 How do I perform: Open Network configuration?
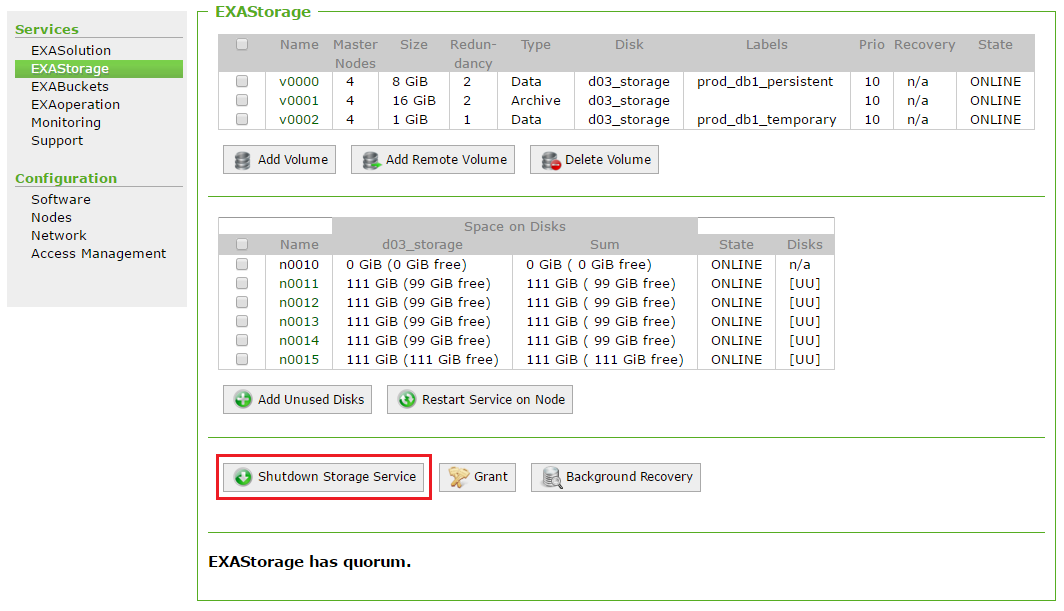pos(58,236)
